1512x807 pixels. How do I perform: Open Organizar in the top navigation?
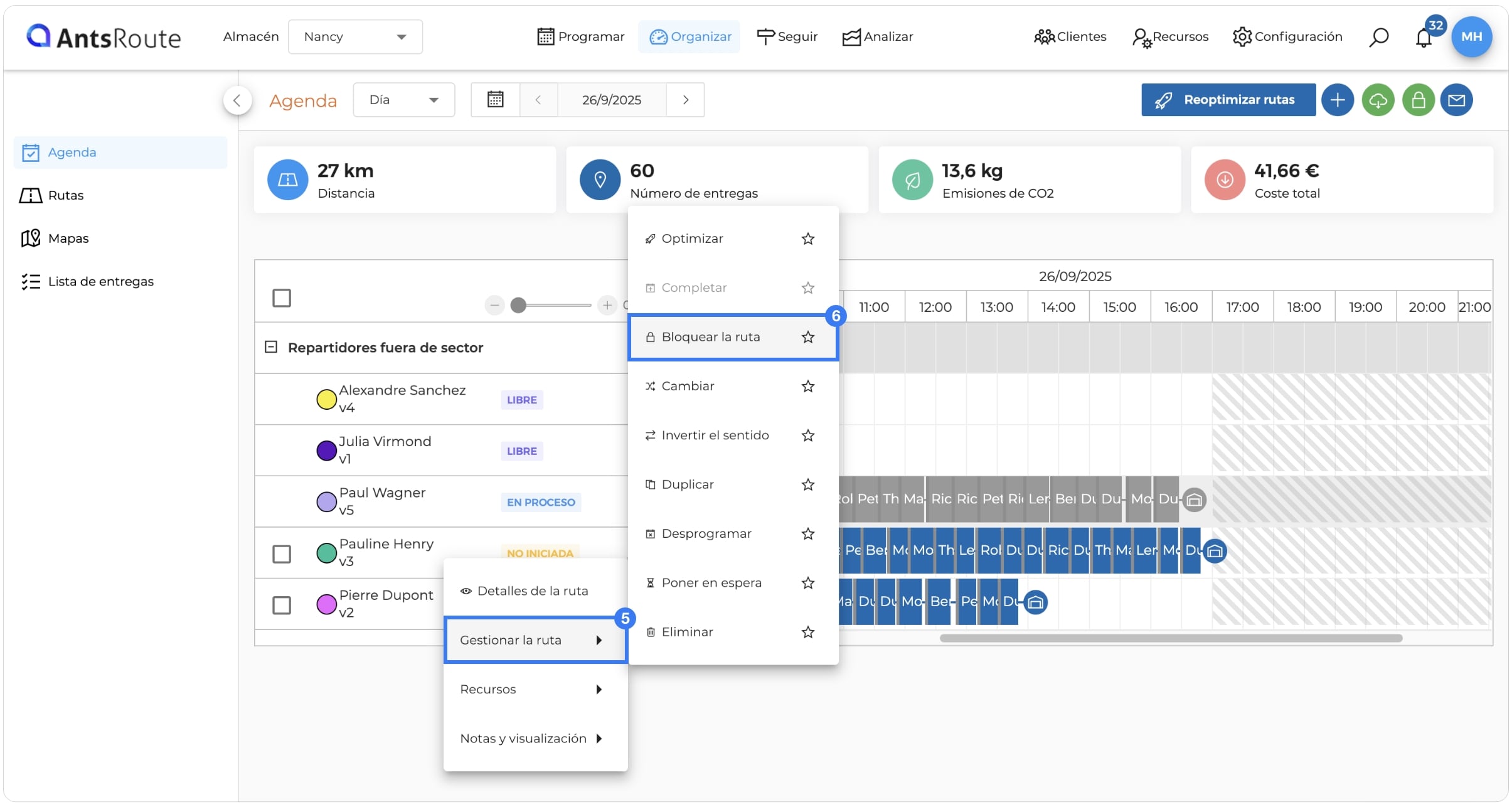[689, 37]
